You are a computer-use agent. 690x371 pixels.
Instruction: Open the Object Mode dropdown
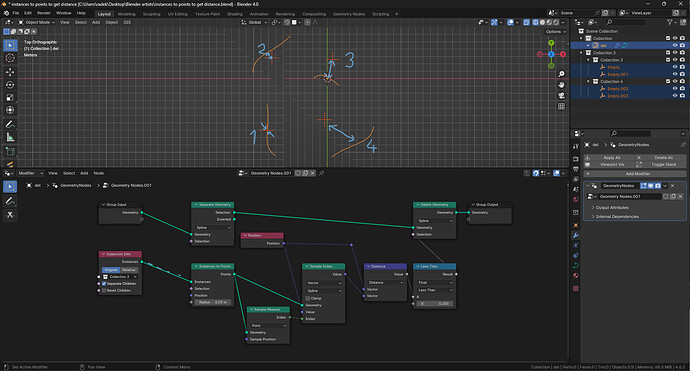(x=36, y=22)
